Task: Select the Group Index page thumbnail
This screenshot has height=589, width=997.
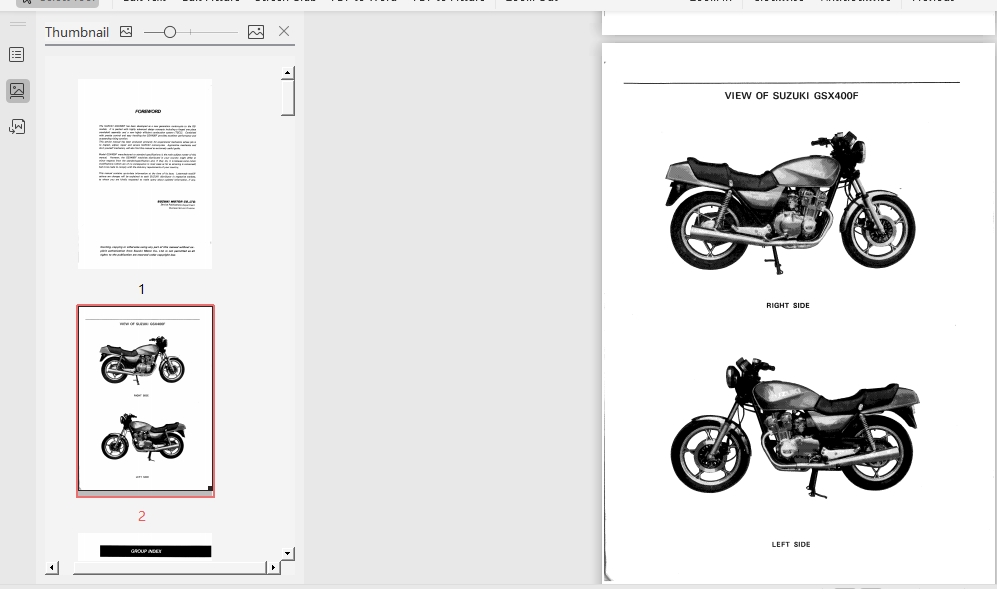Action: [x=145, y=546]
